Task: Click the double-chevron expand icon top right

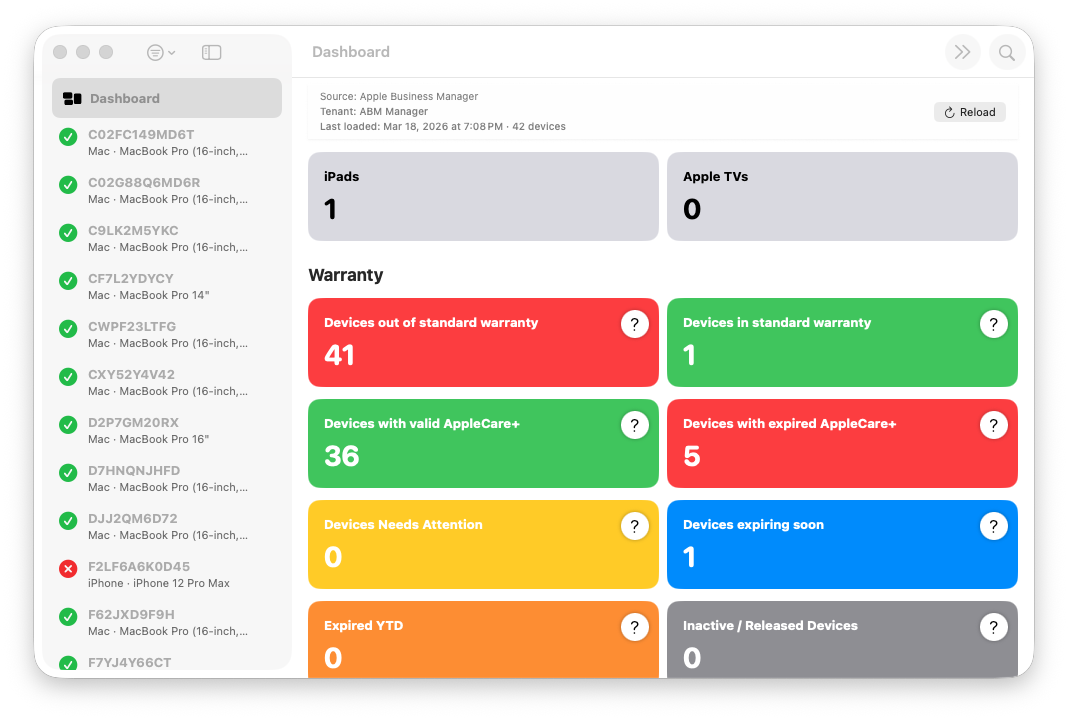Action: click(x=962, y=52)
